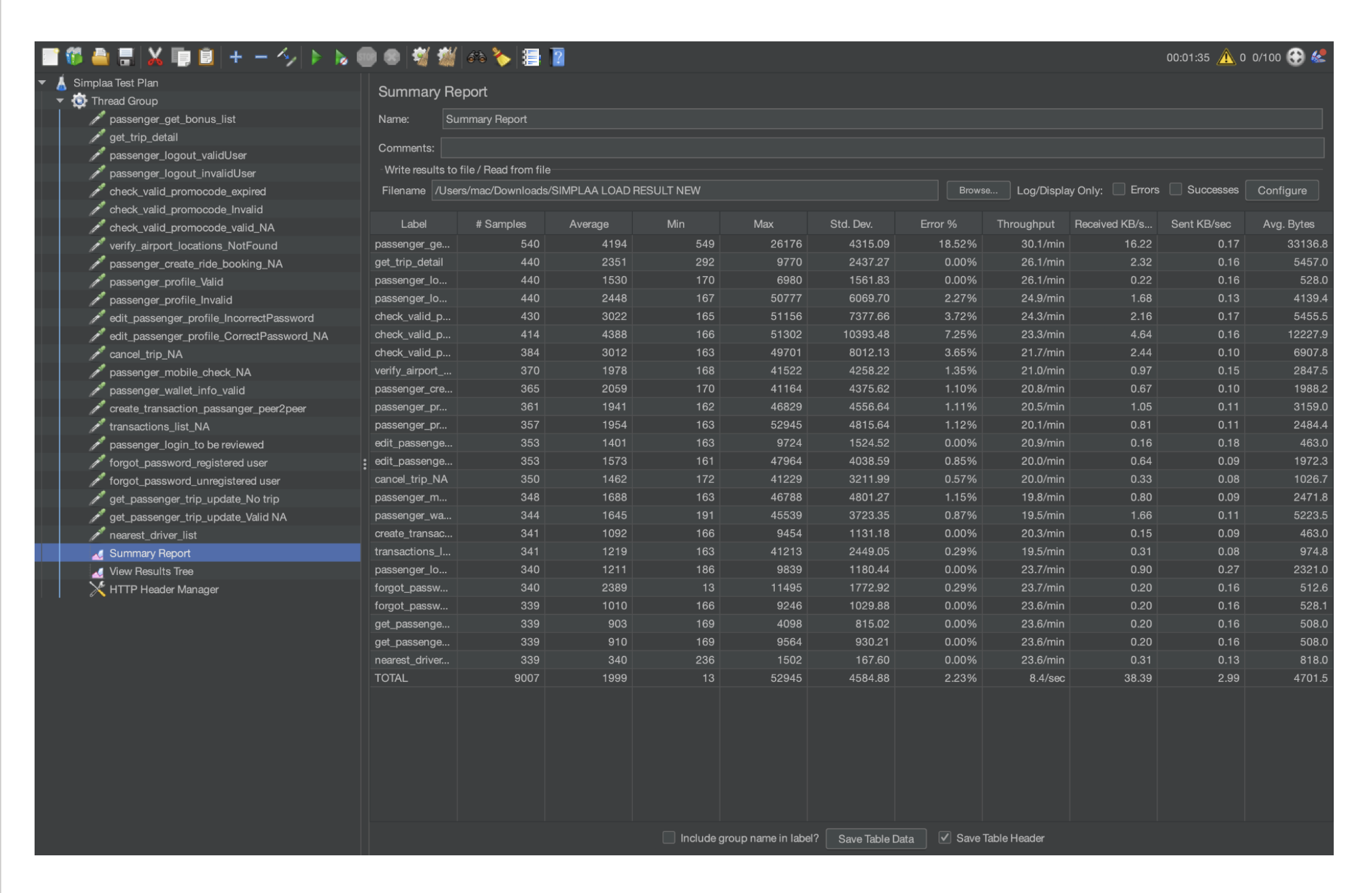1372x893 pixels.
Task: Click the Filename input field
Action: tap(684, 190)
